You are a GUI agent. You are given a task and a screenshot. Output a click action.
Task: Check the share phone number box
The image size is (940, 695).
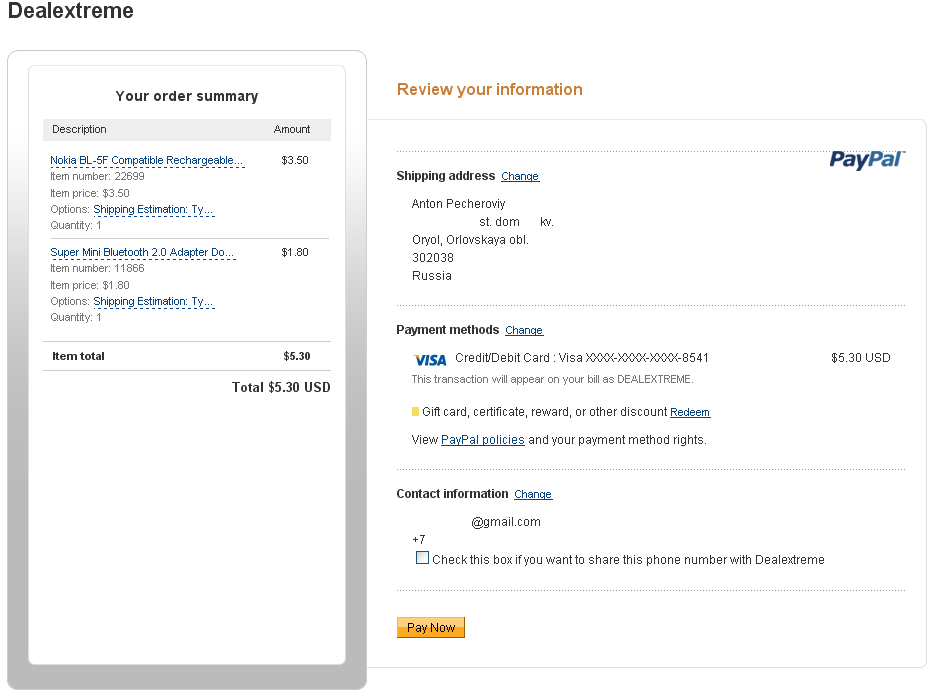423,558
